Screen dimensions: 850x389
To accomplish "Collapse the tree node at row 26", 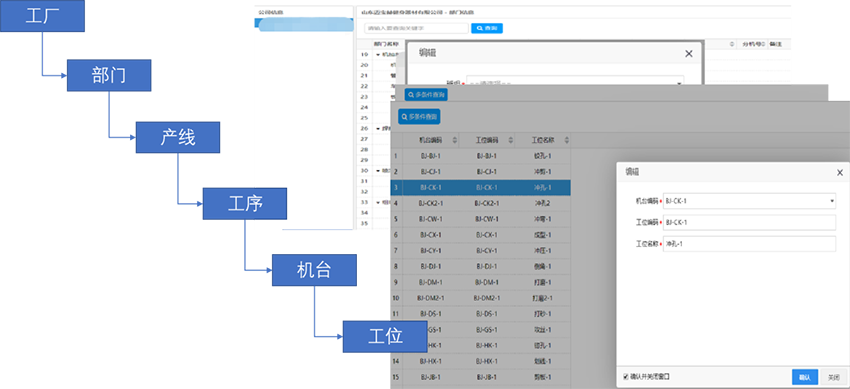I will coord(378,128).
